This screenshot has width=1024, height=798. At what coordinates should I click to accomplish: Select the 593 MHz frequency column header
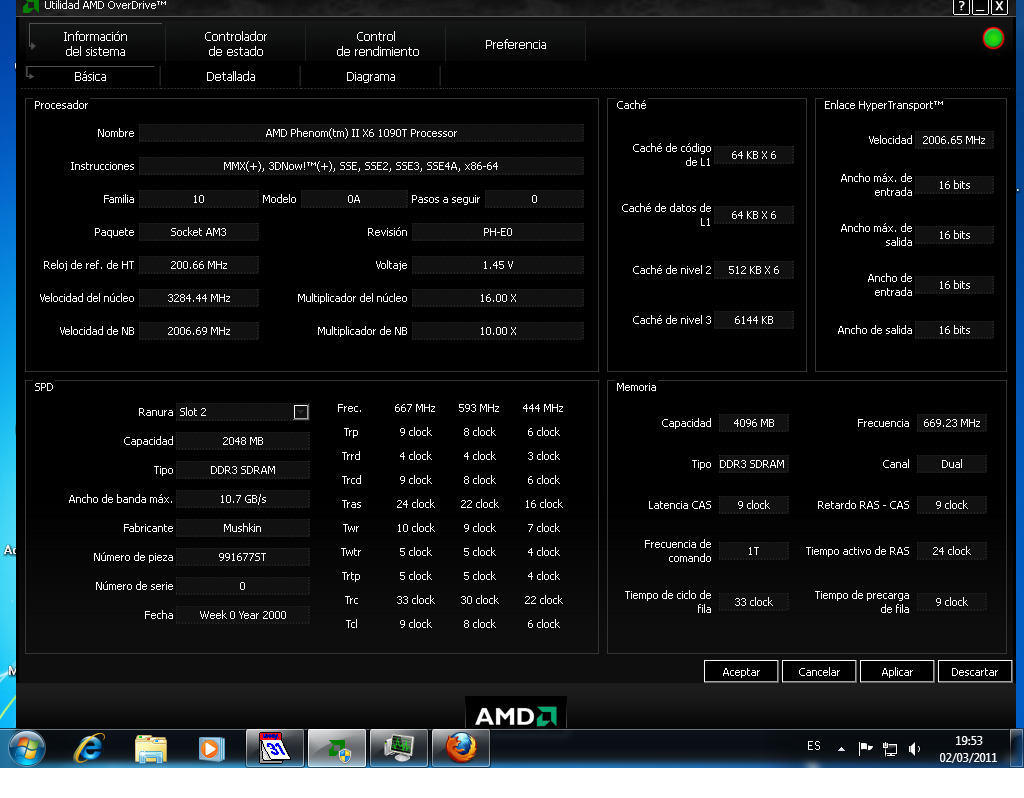pyautogui.click(x=479, y=408)
